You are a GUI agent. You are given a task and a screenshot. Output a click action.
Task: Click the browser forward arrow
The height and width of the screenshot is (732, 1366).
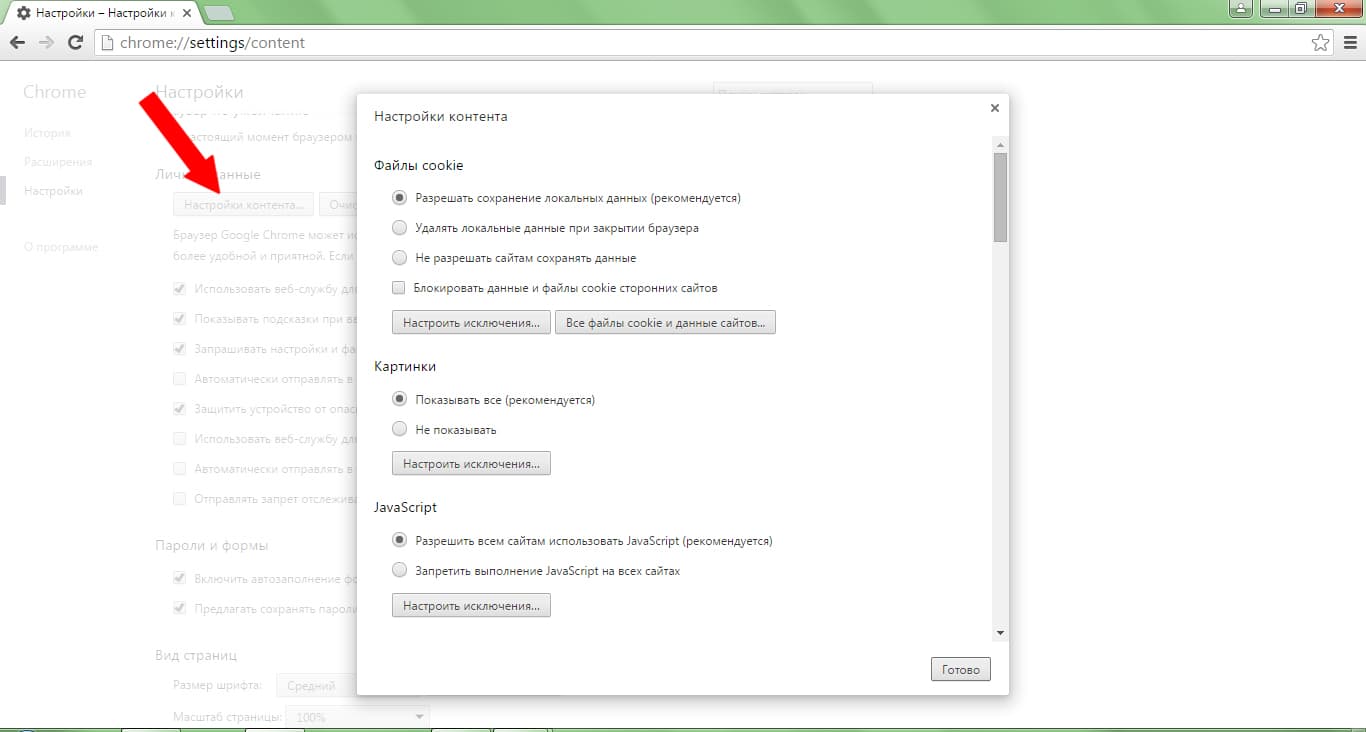pyautogui.click(x=46, y=43)
